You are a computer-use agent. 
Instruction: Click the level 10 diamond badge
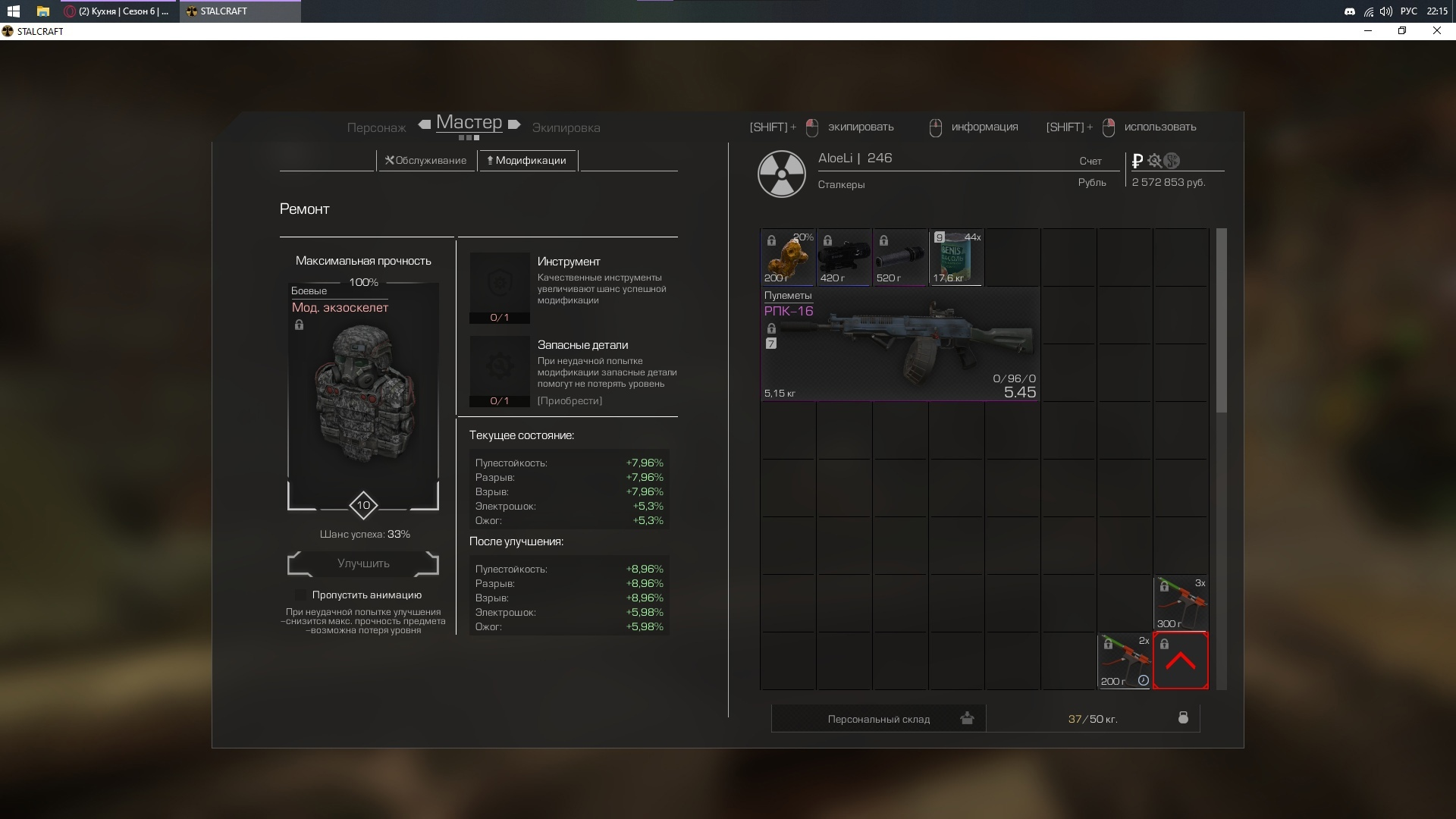(363, 505)
